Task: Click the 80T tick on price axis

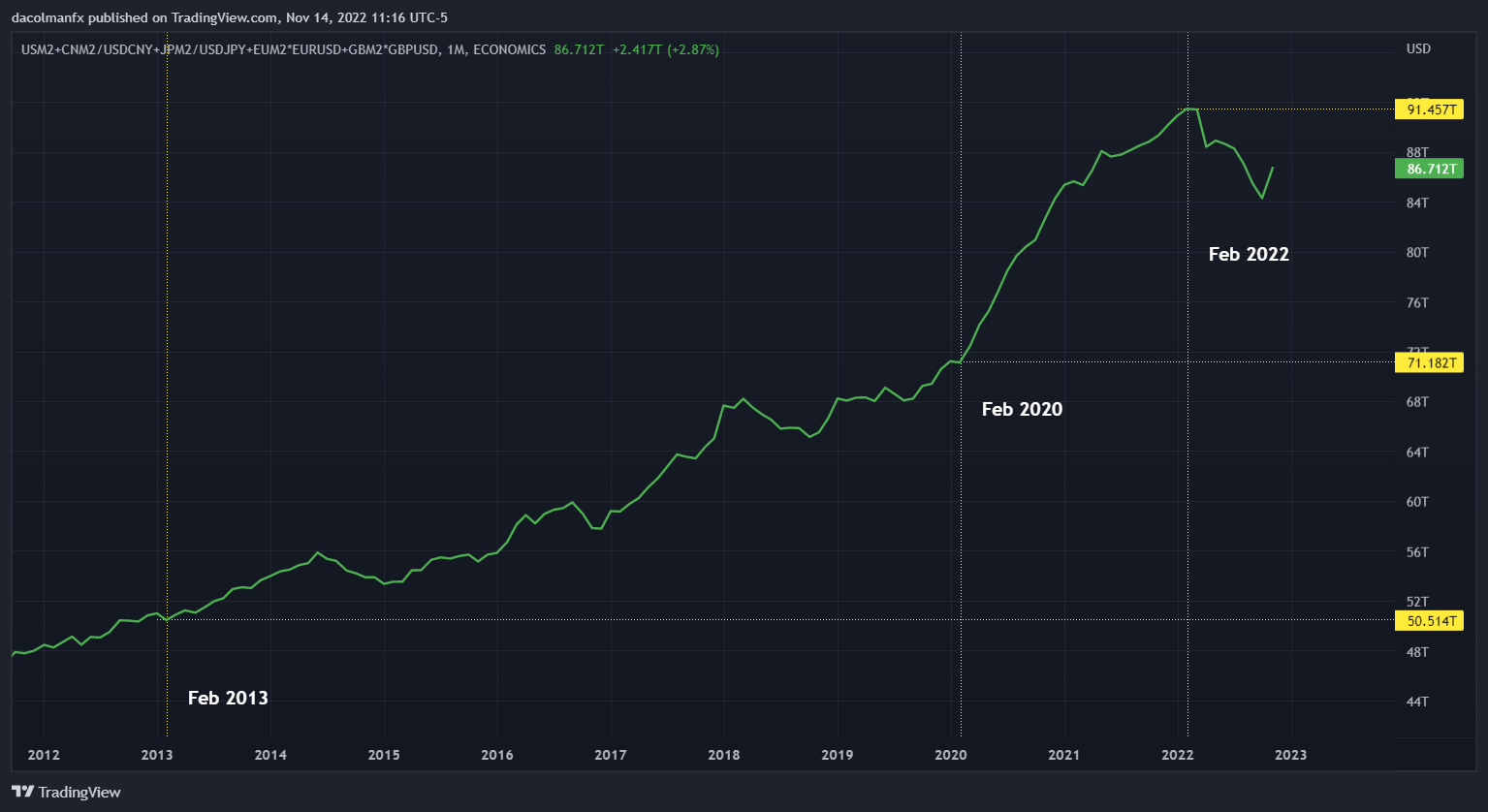Action: coord(1417,252)
